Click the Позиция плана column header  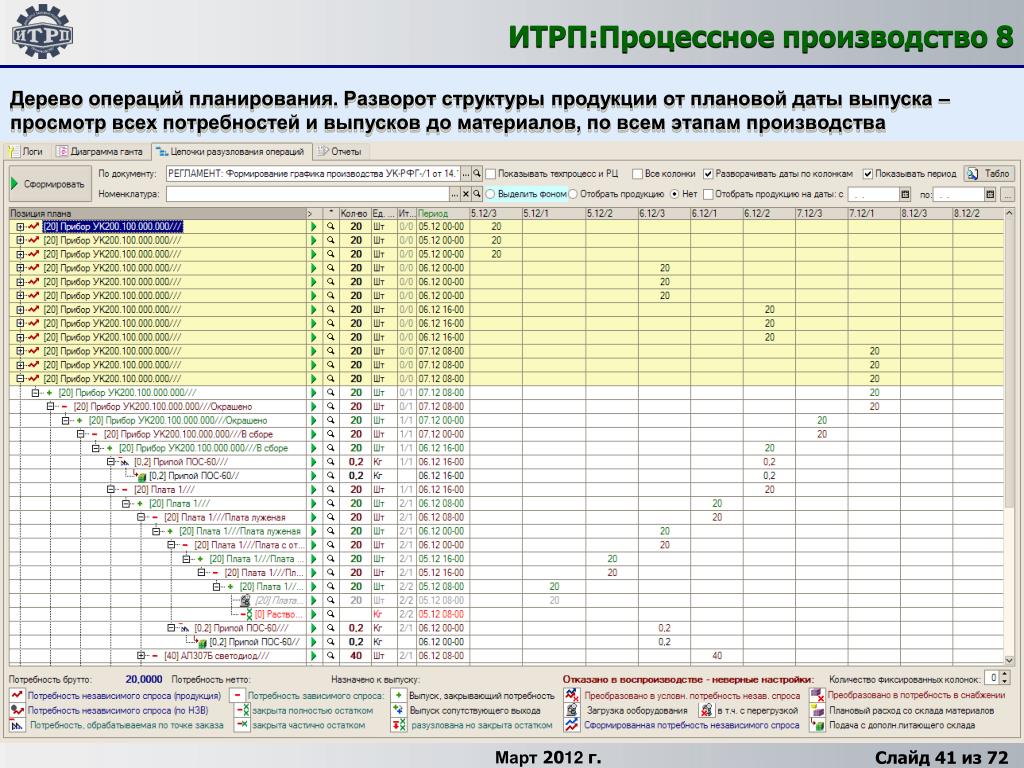click(157, 214)
